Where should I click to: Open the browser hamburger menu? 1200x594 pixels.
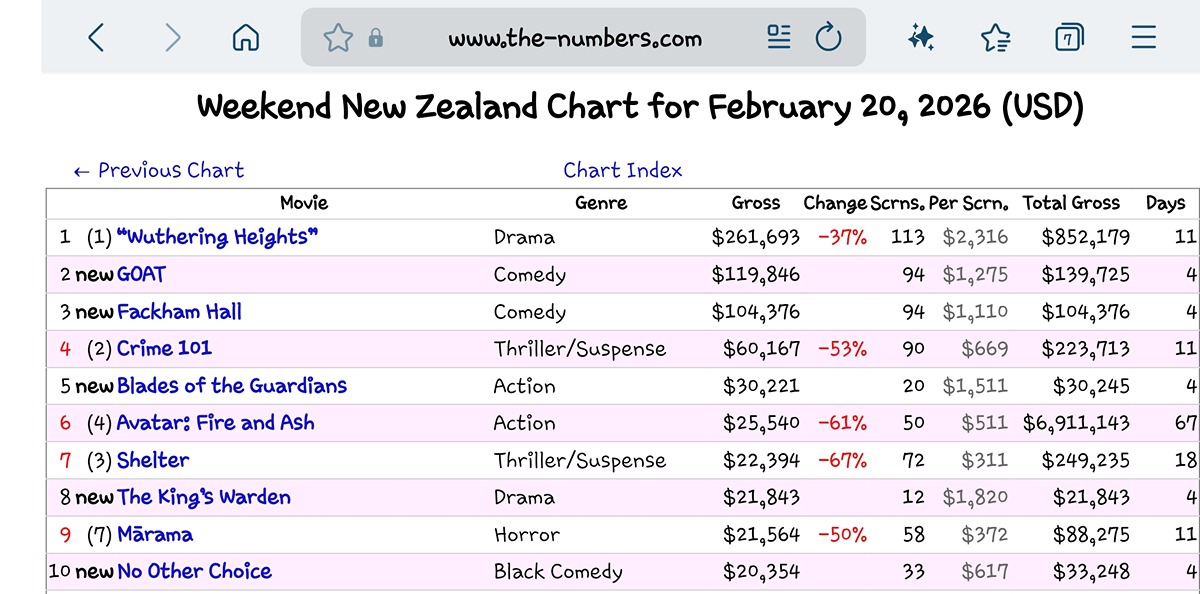point(1143,38)
